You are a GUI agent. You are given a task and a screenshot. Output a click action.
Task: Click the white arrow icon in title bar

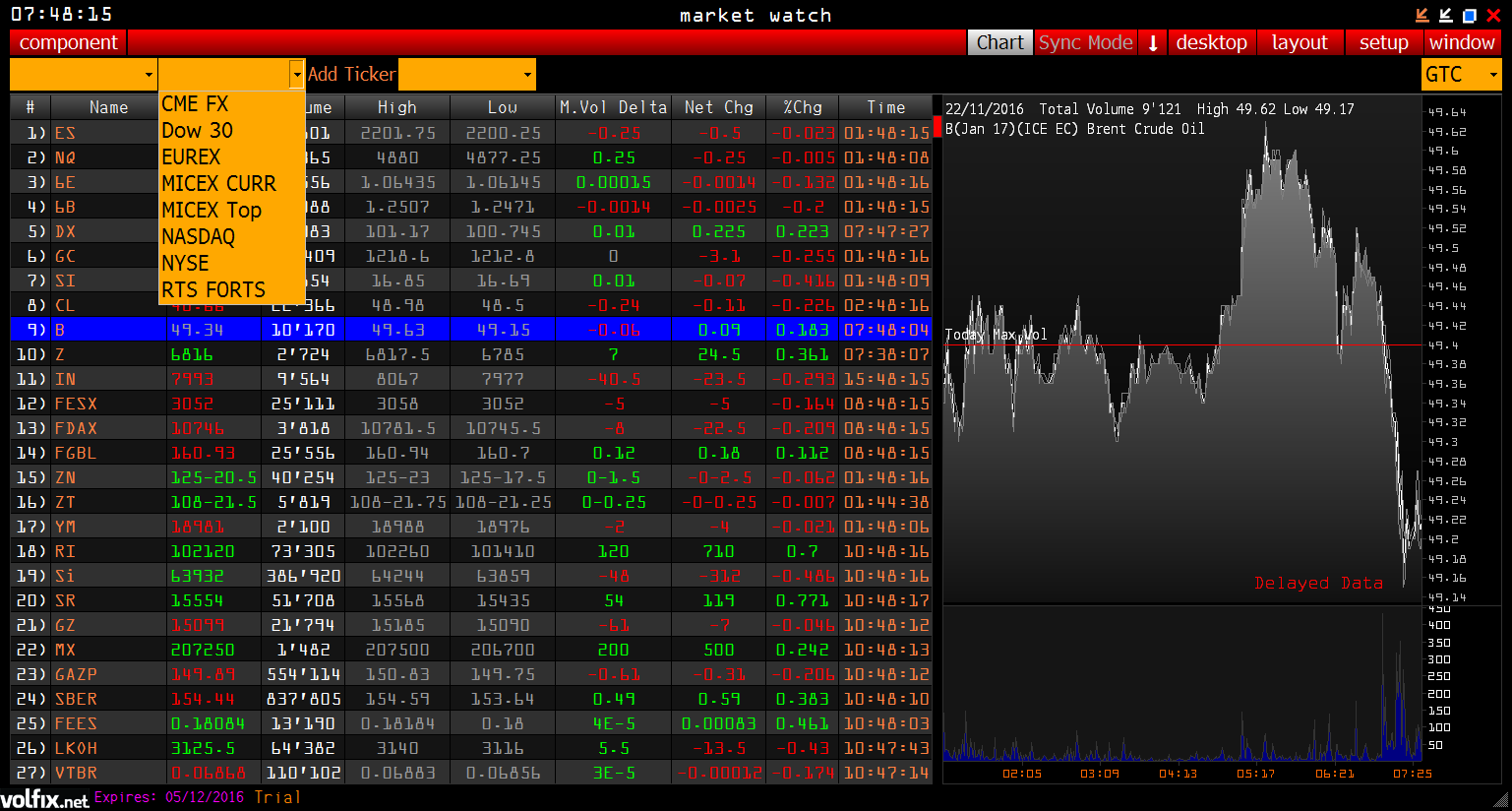(1445, 15)
